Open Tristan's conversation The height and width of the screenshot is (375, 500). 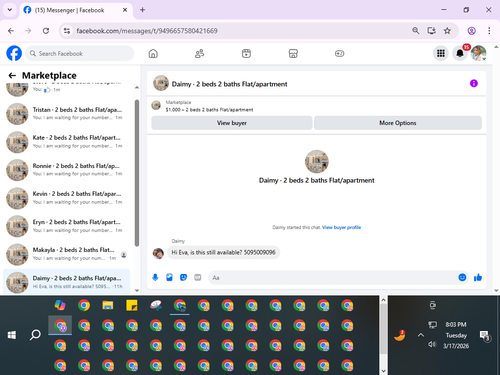click(67, 113)
